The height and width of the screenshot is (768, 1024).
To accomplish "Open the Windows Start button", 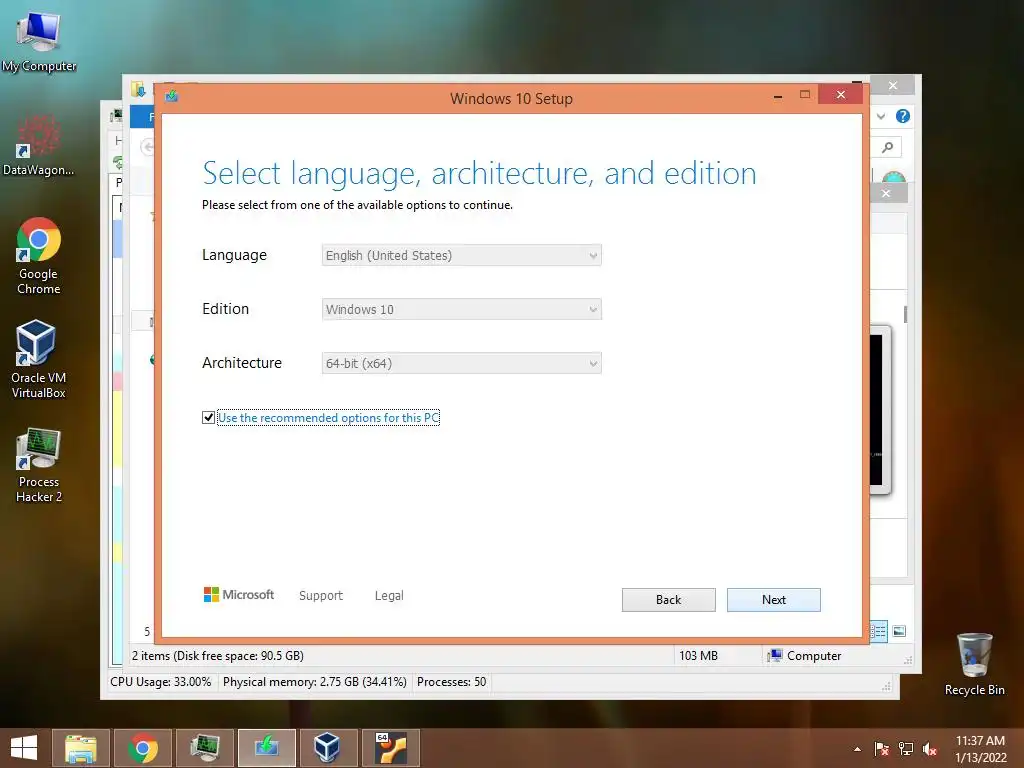I will pos(24,748).
